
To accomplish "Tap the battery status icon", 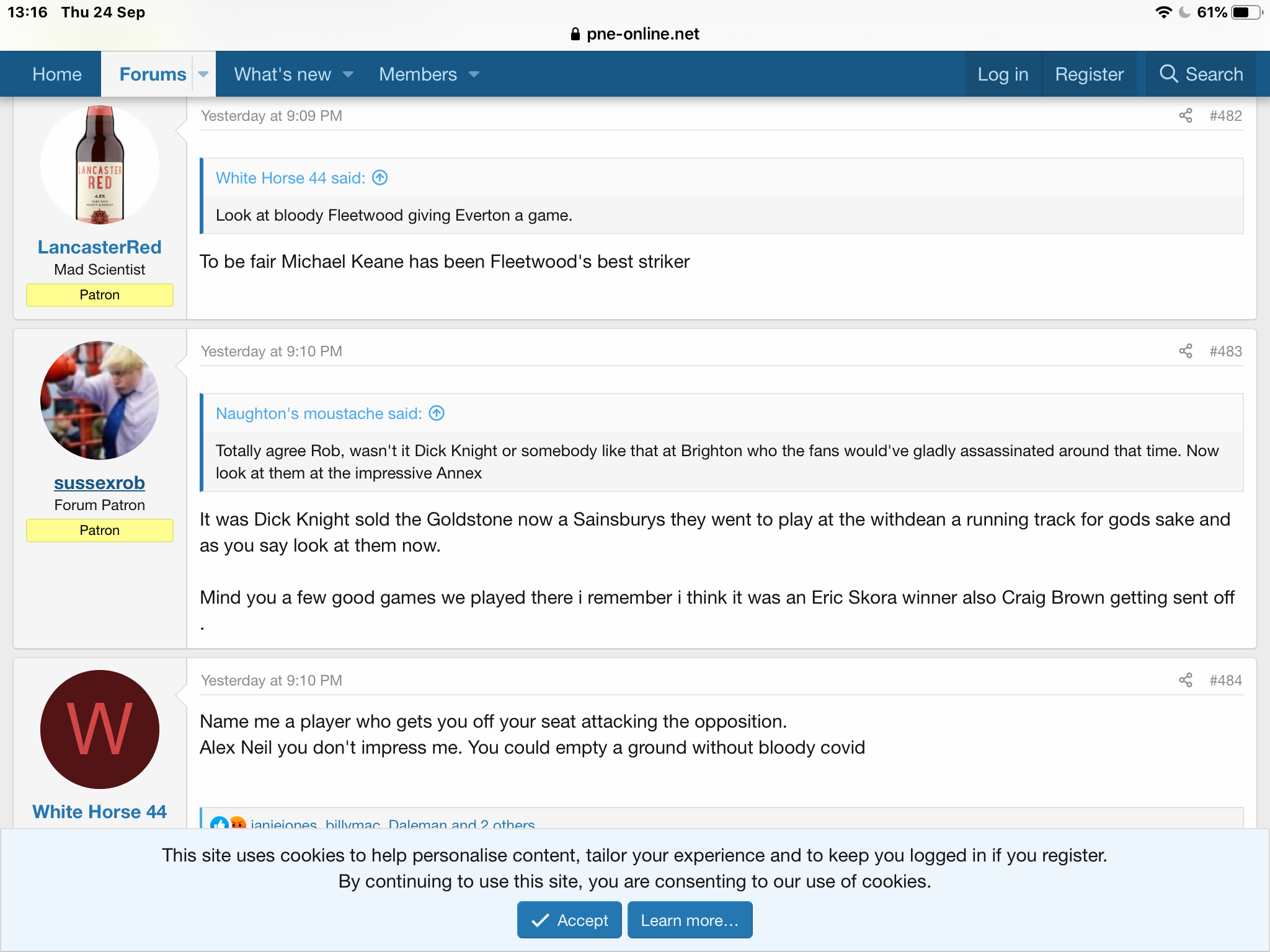I will tap(1248, 12).
